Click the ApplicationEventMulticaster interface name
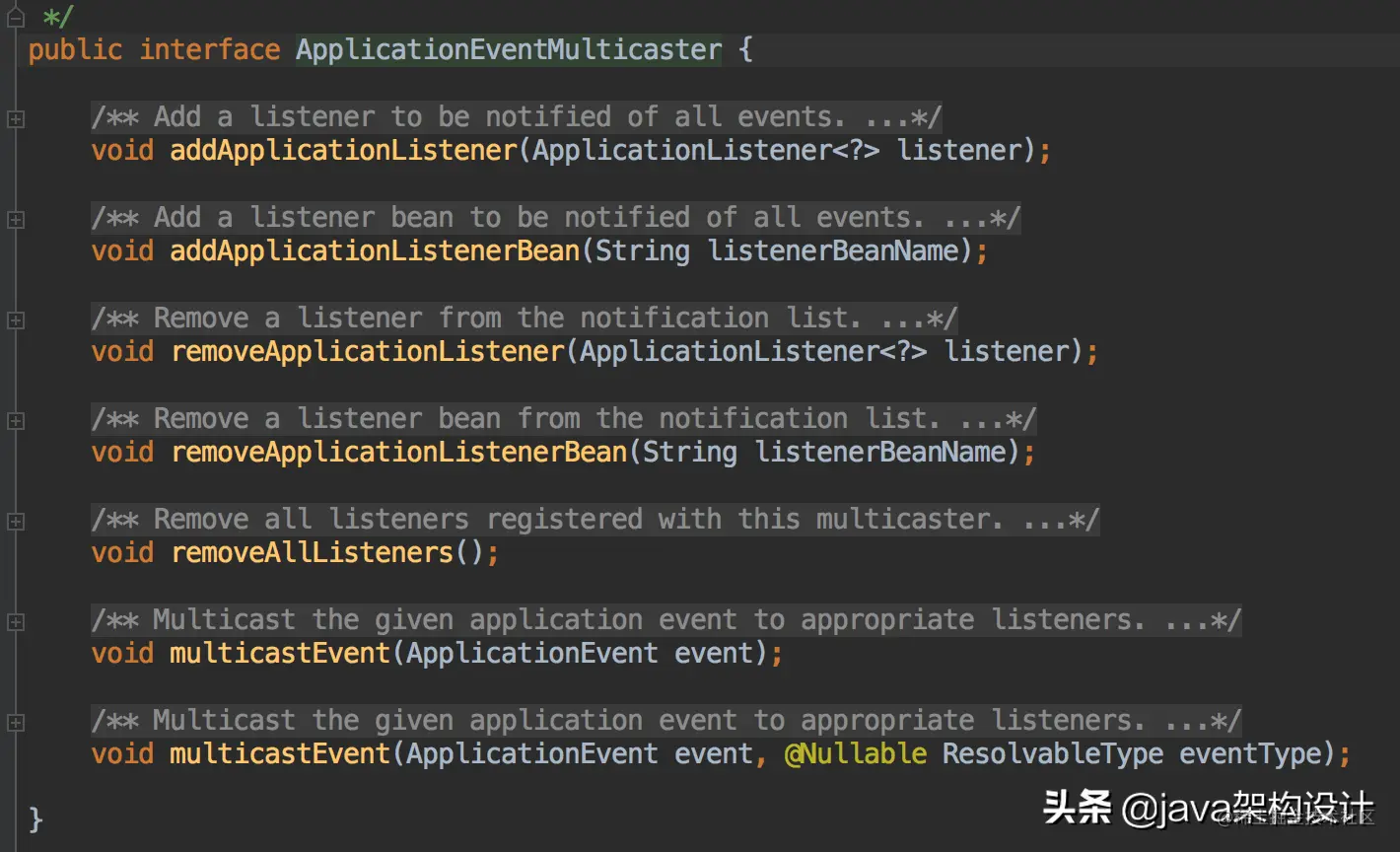Image resolution: width=1400 pixels, height=852 pixels. [509, 50]
